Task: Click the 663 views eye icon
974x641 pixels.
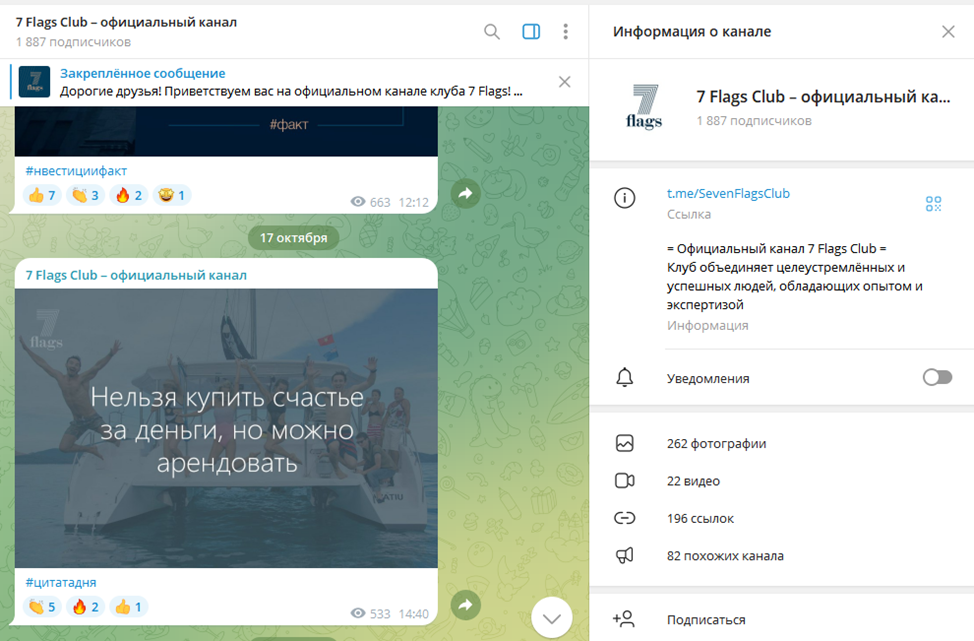Action: click(x=358, y=202)
